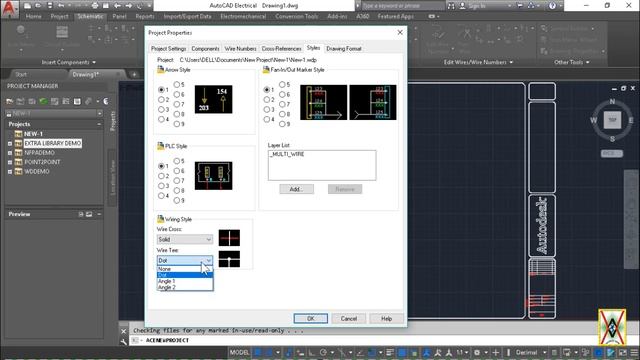Switch to the Wire Numbers tab
Viewport: 640px width, 360px height.
pos(240,49)
